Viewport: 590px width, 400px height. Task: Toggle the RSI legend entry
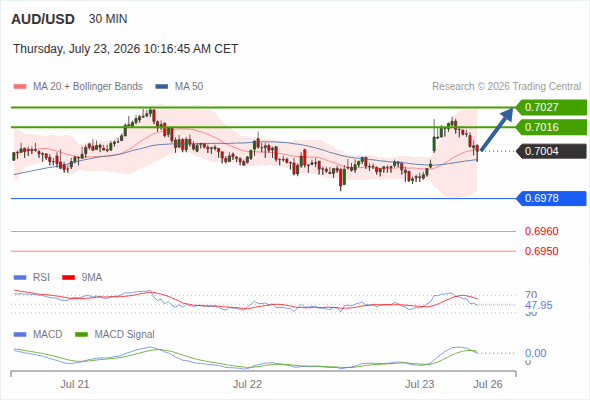coord(32,277)
